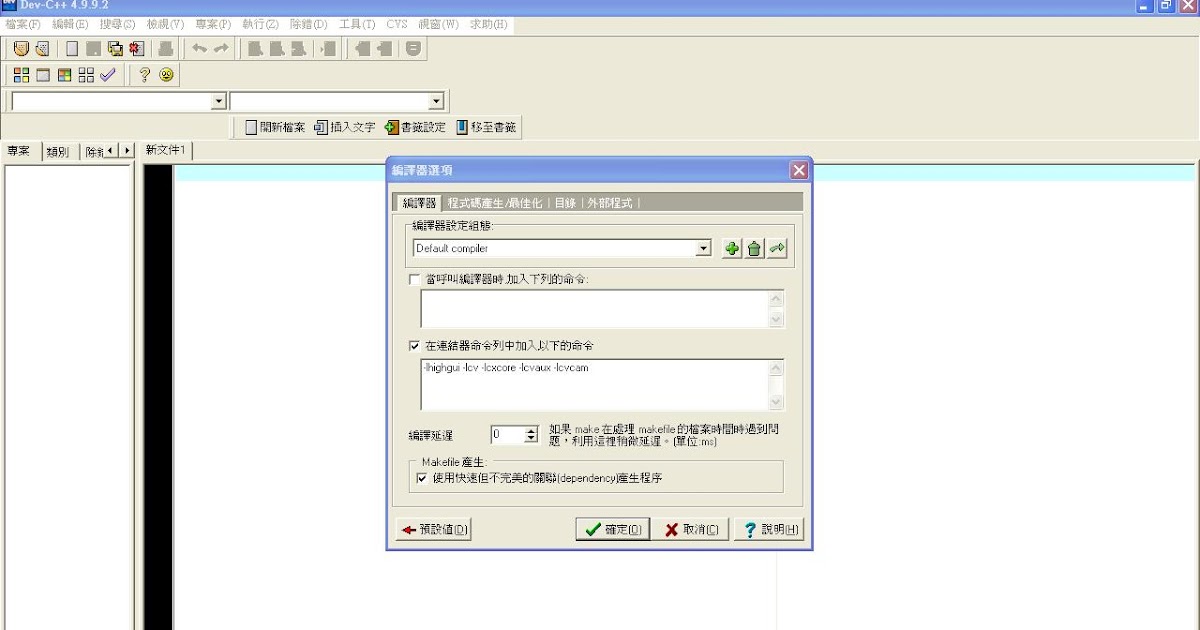Click the 確定(O) button

pyautogui.click(x=613, y=530)
